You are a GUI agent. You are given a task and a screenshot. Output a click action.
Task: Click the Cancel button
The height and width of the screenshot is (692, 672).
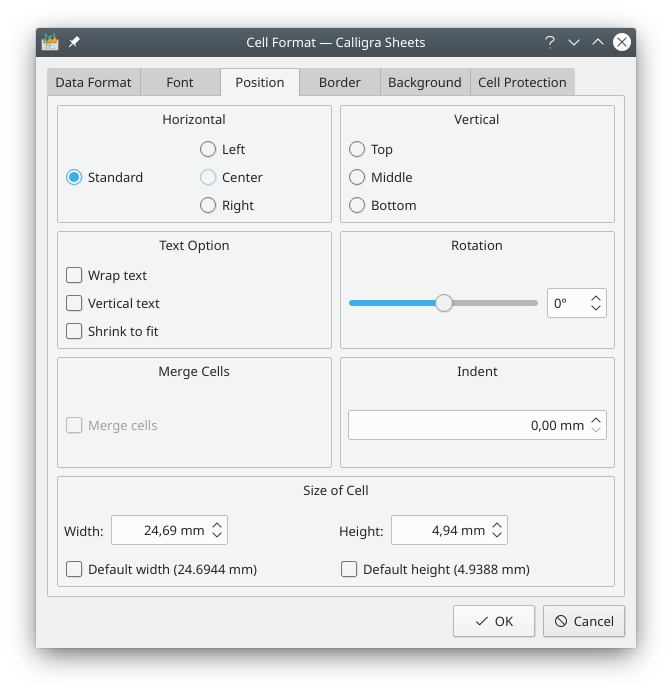pos(584,621)
